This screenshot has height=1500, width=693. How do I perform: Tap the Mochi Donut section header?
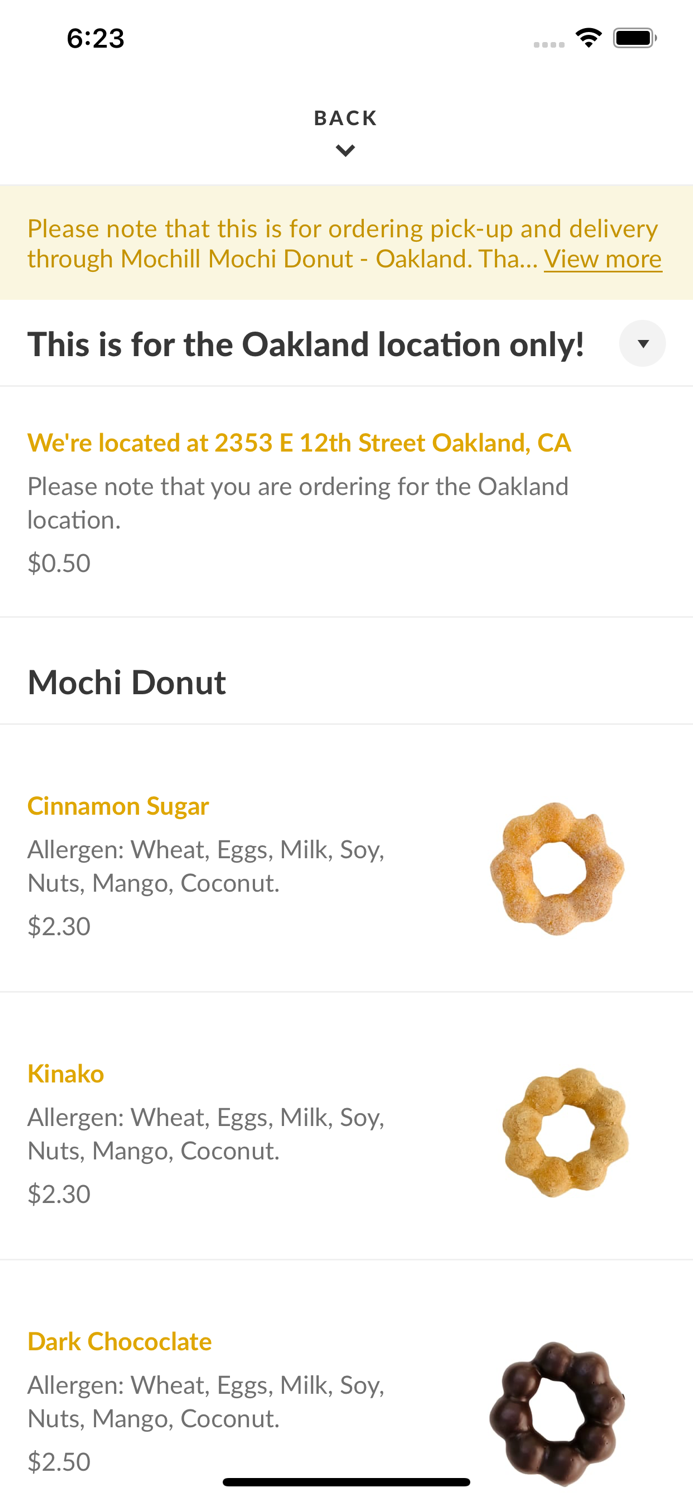pos(126,682)
